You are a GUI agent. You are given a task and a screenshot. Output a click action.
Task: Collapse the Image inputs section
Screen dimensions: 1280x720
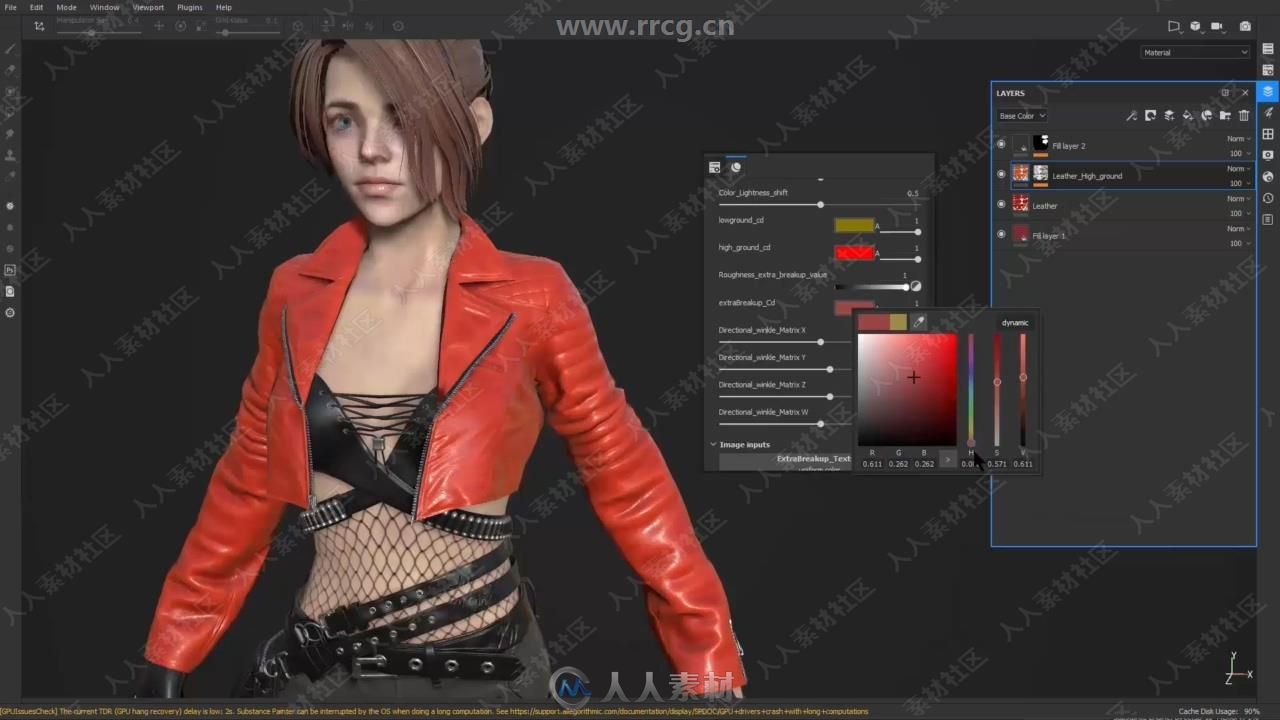point(714,444)
